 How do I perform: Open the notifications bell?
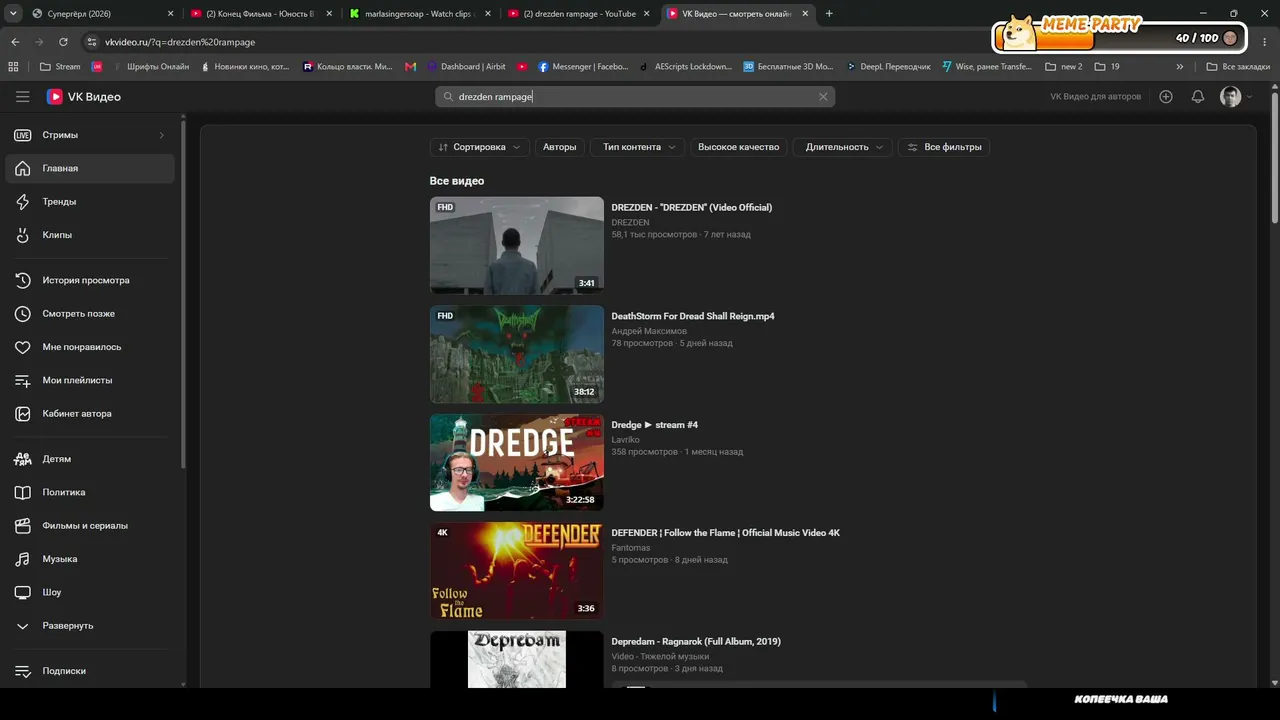pyautogui.click(x=1198, y=97)
